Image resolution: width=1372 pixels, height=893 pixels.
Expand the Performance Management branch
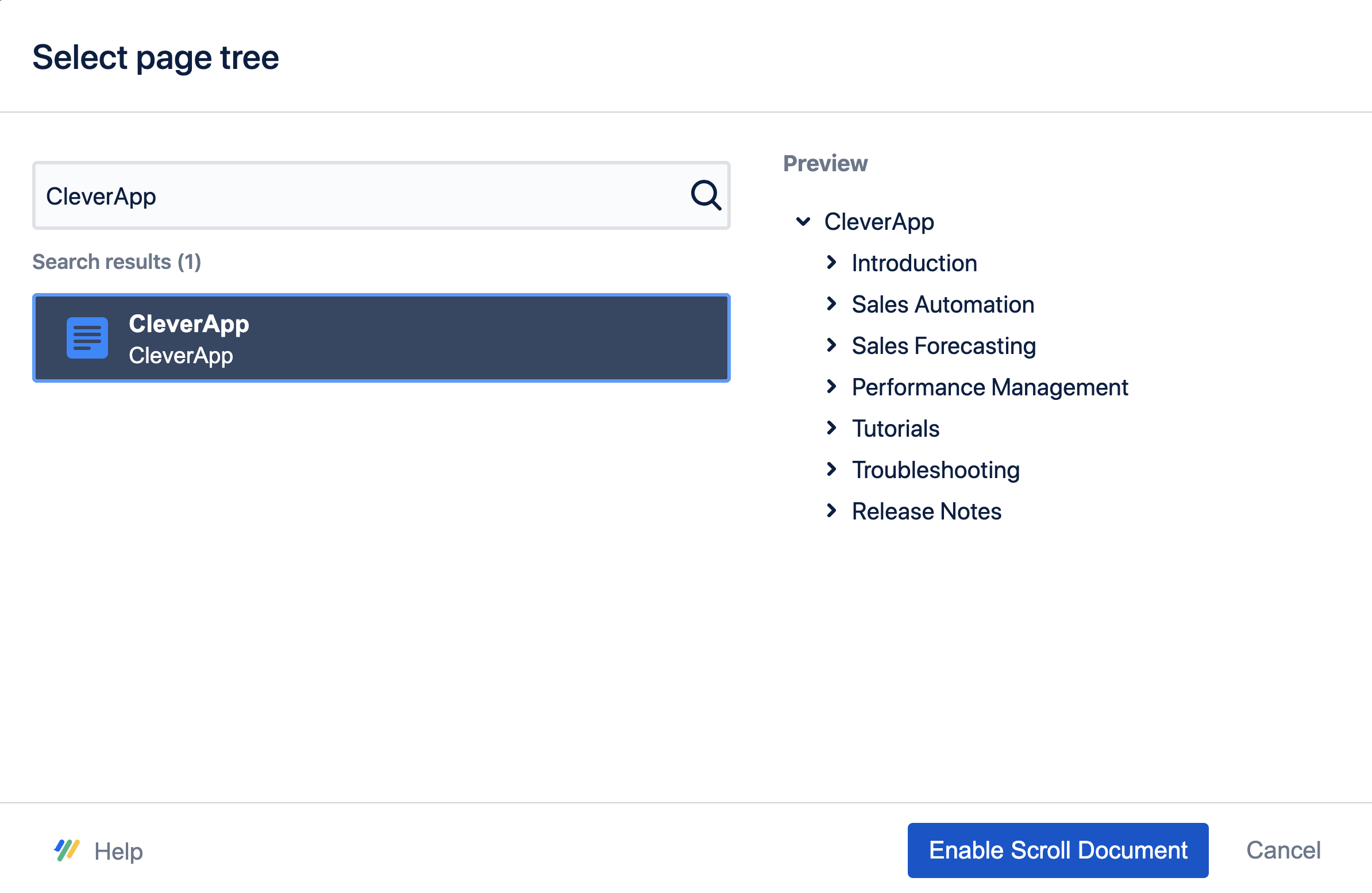point(832,387)
